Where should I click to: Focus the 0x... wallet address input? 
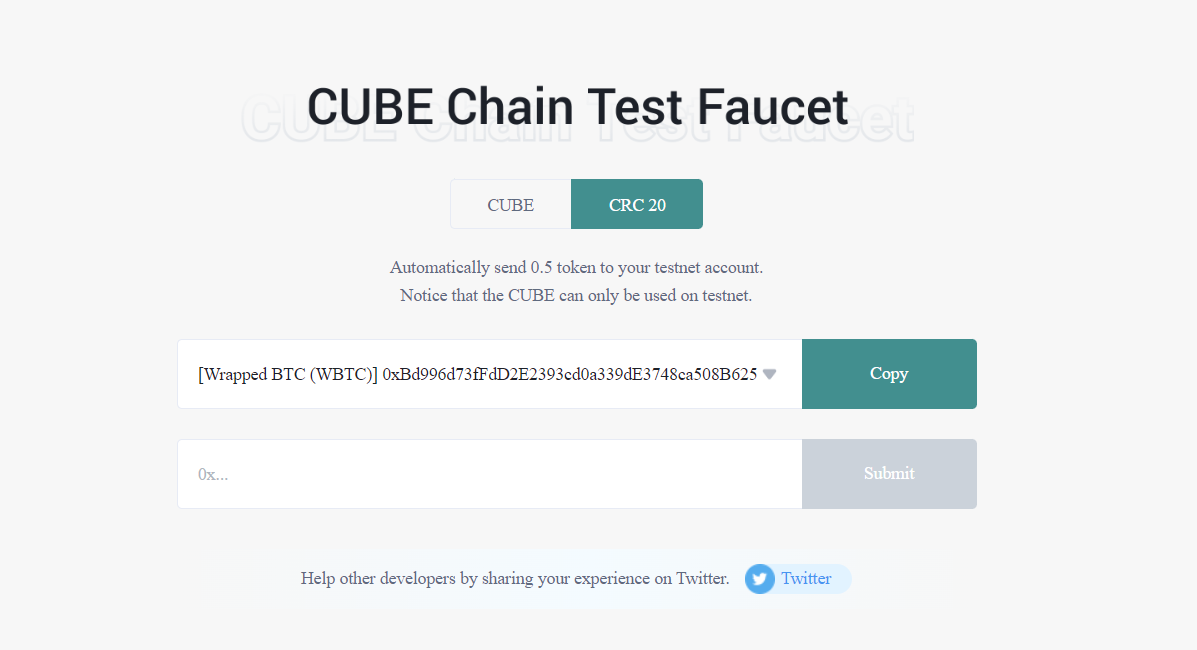(489, 474)
